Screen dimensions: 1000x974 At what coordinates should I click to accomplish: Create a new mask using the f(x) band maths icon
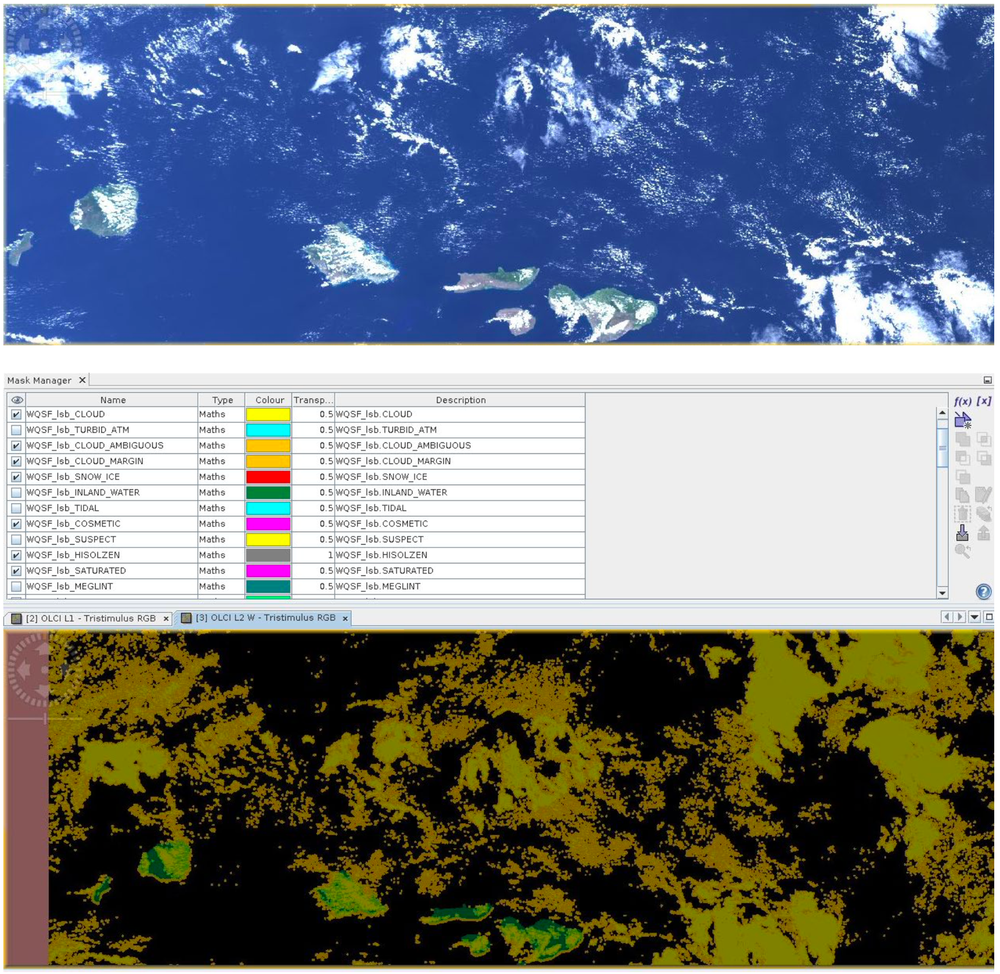tap(962, 400)
